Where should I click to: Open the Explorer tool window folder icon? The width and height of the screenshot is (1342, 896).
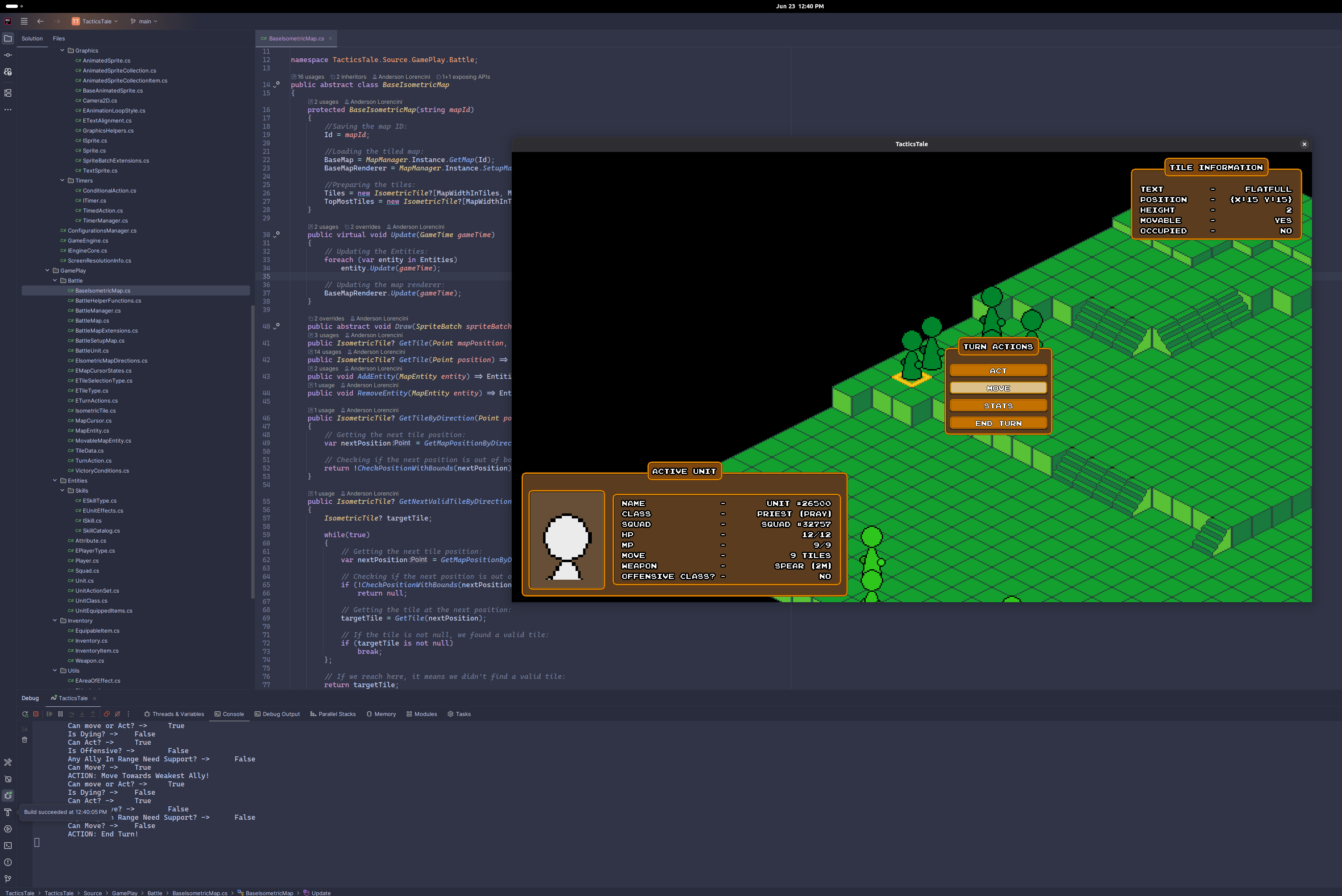click(x=8, y=38)
